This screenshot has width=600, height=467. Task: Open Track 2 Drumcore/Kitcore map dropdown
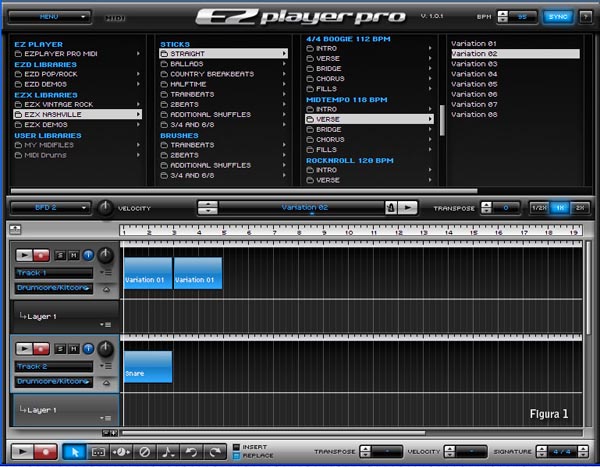tap(54, 382)
